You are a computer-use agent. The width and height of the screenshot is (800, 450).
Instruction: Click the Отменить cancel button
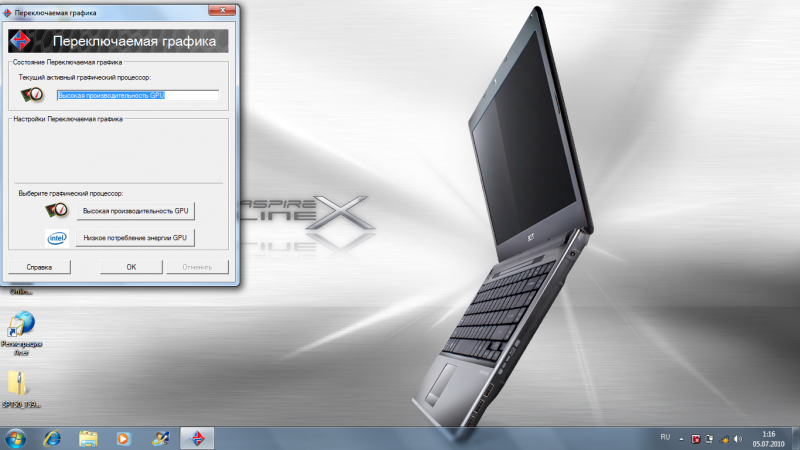[197, 267]
